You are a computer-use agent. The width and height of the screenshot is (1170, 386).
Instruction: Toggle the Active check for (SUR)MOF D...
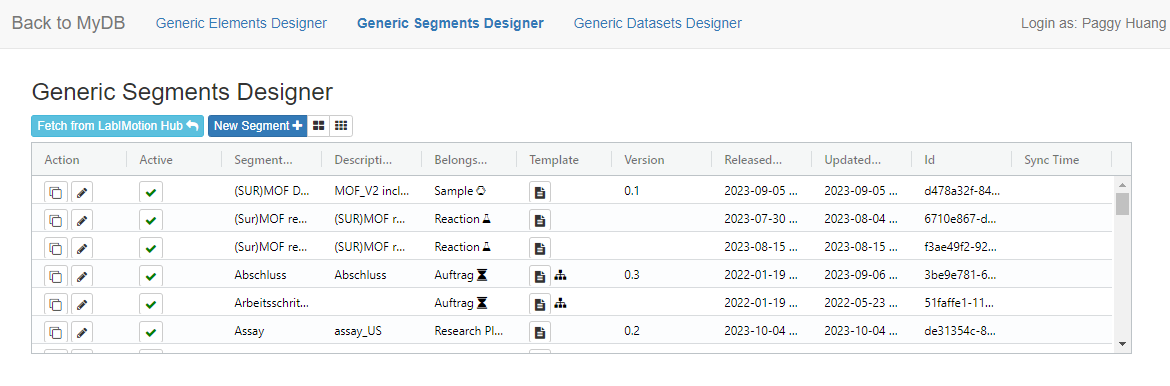coord(151,193)
